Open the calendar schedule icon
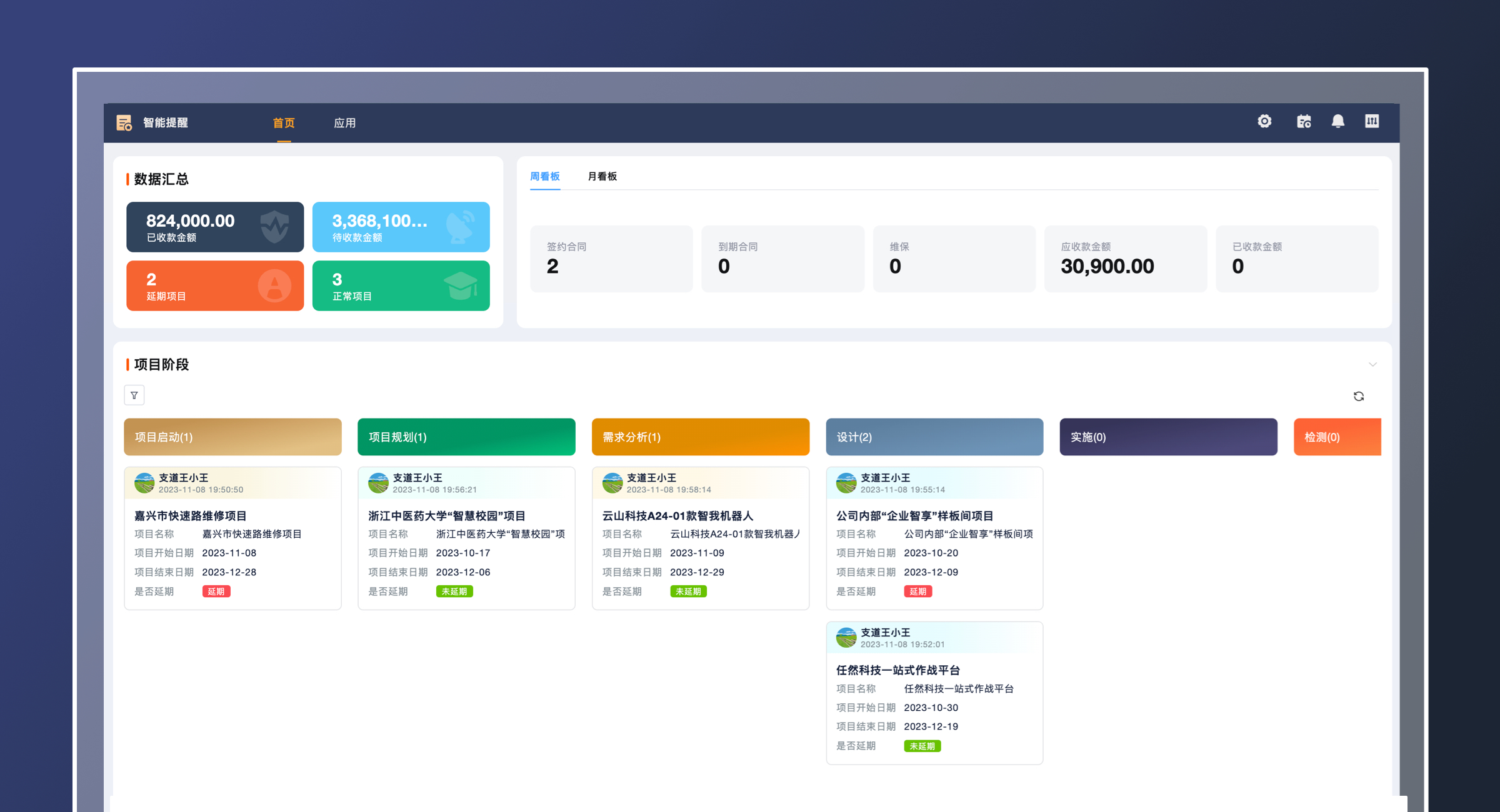 1304,121
